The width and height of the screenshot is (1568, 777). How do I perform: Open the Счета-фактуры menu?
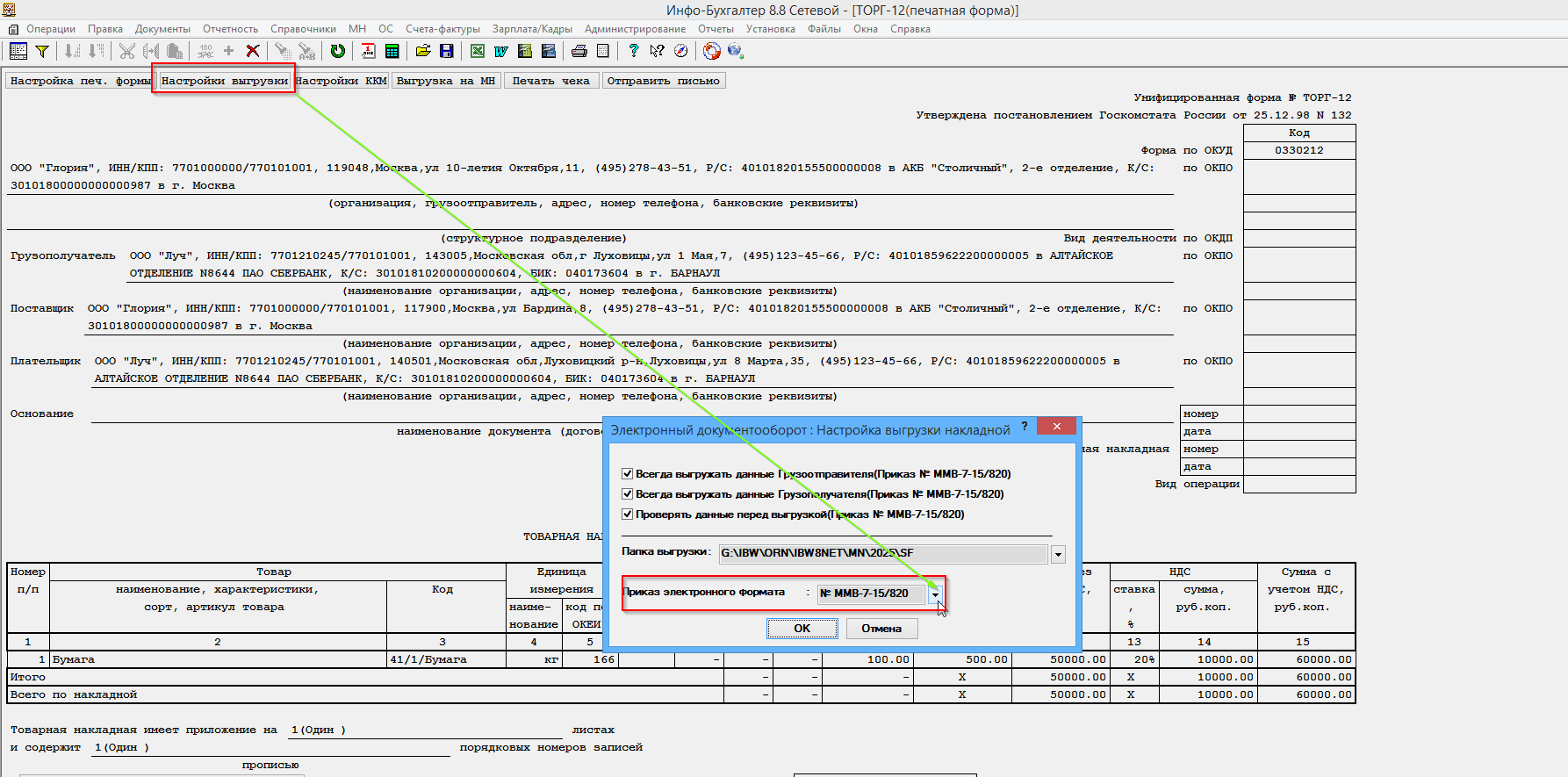pyautogui.click(x=443, y=29)
